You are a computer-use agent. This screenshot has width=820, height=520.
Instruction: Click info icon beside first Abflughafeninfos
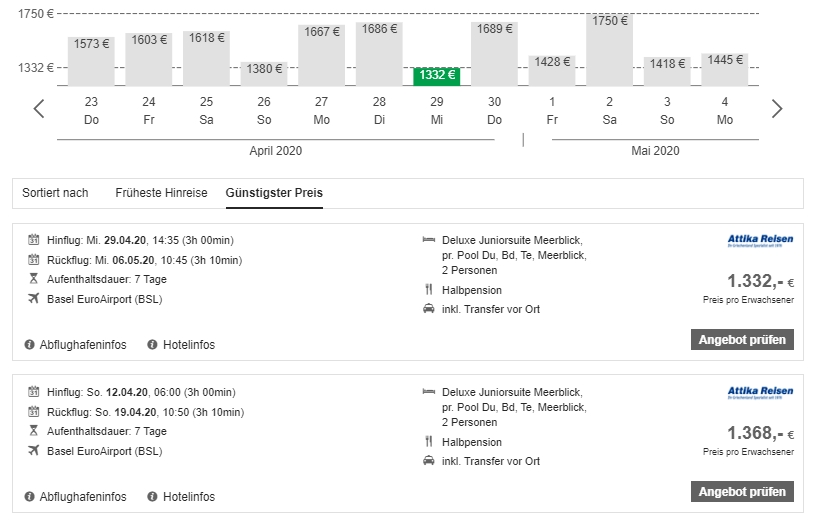[30, 345]
